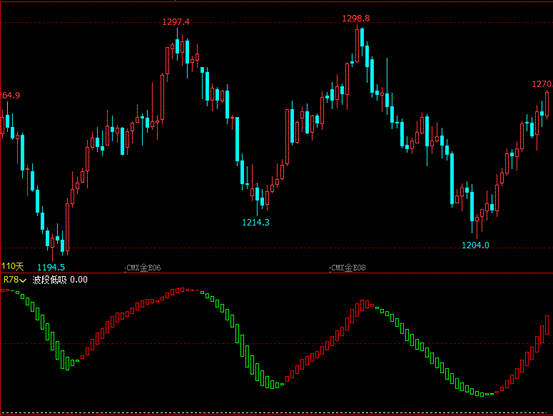Click the divider between chart and indicator panes

(276, 273)
